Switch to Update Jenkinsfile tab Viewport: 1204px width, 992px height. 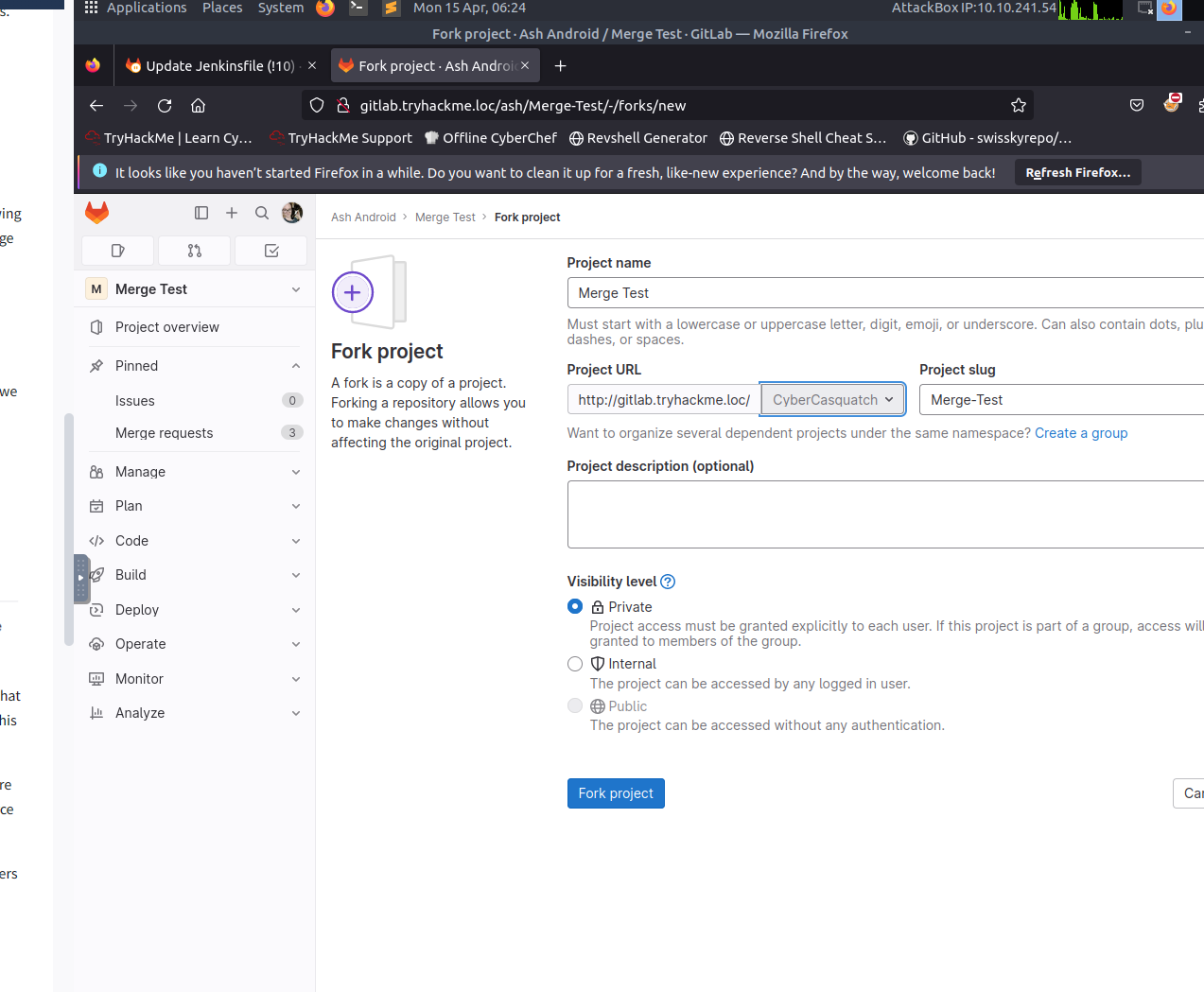click(x=219, y=66)
